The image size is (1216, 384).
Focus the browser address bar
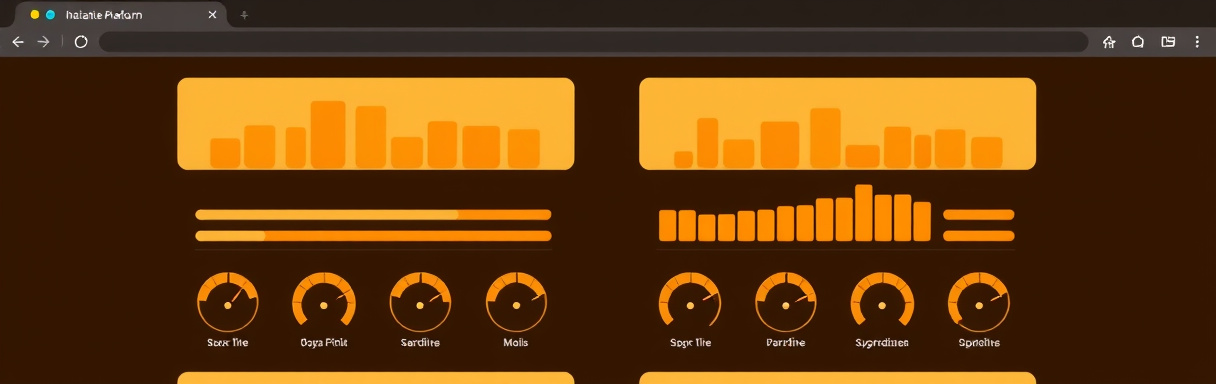pyautogui.click(x=593, y=42)
